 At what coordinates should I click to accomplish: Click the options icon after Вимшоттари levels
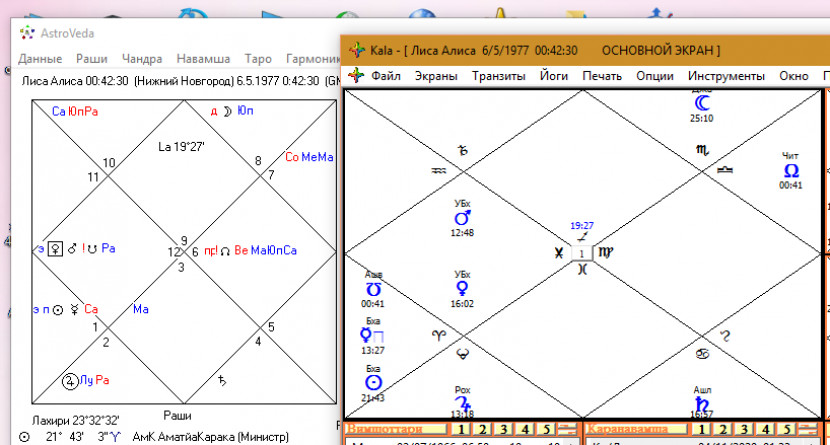click(567, 429)
